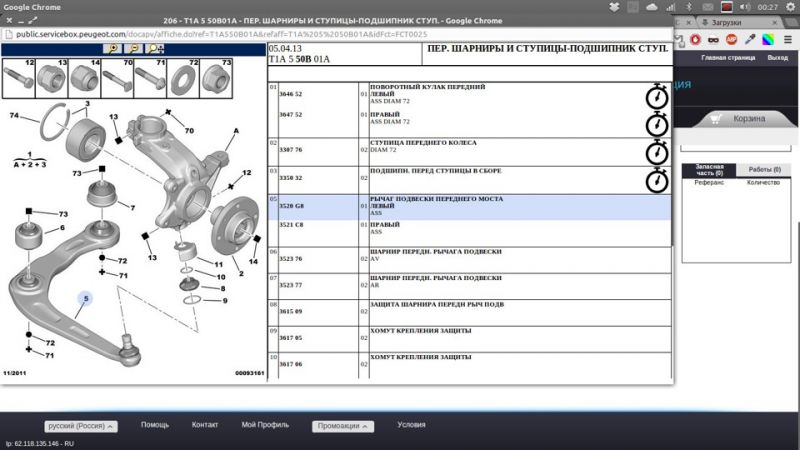Viewport: 800px width, 450px height.
Task: Open the Контакт link
Action: [x=205, y=424]
